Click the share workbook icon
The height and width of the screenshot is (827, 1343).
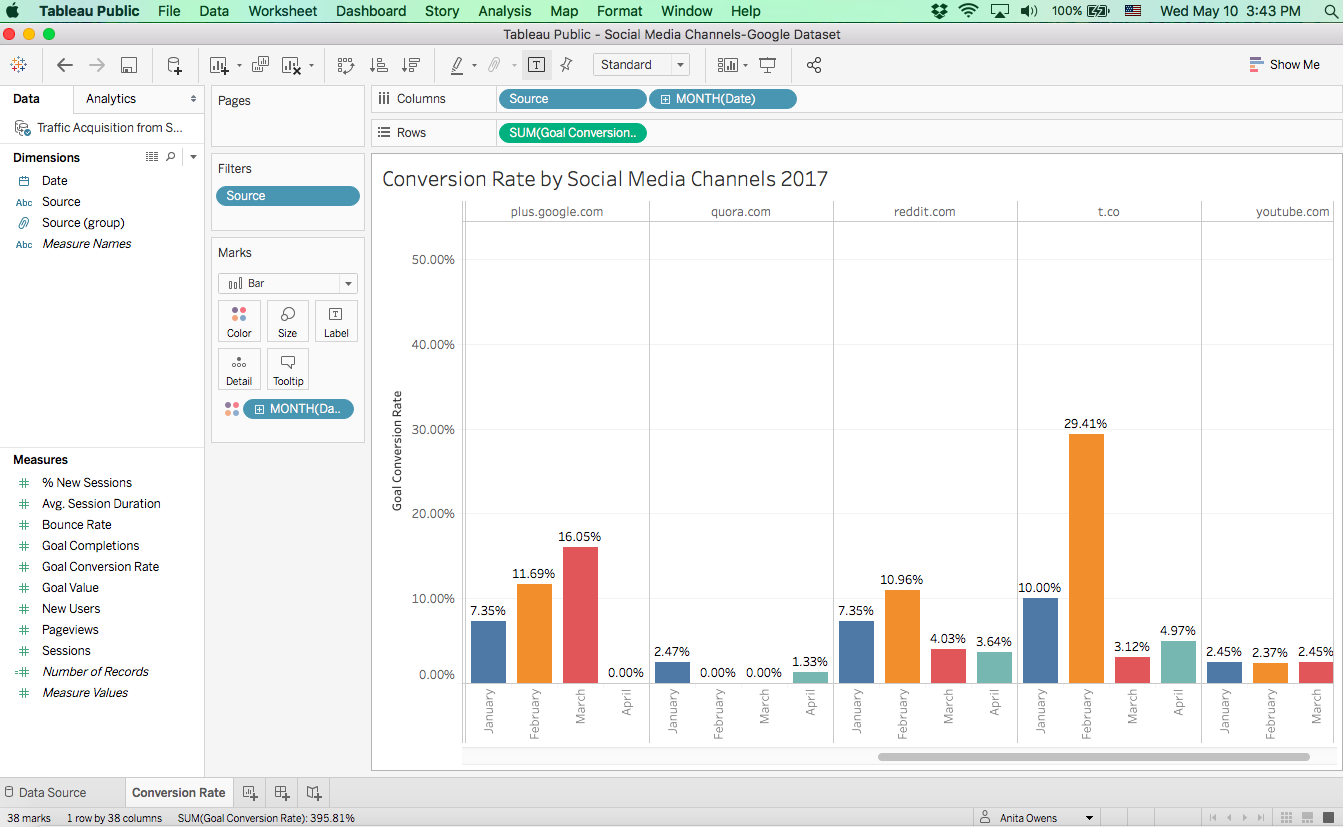click(x=814, y=65)
